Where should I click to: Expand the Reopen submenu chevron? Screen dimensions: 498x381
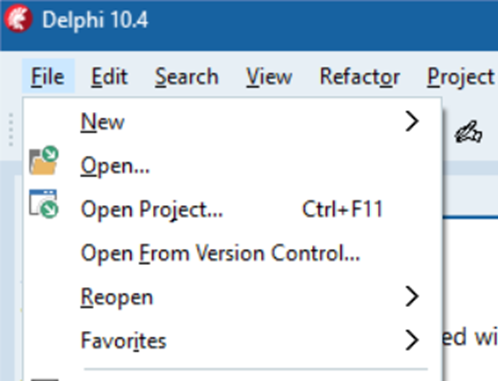(412, 296)
